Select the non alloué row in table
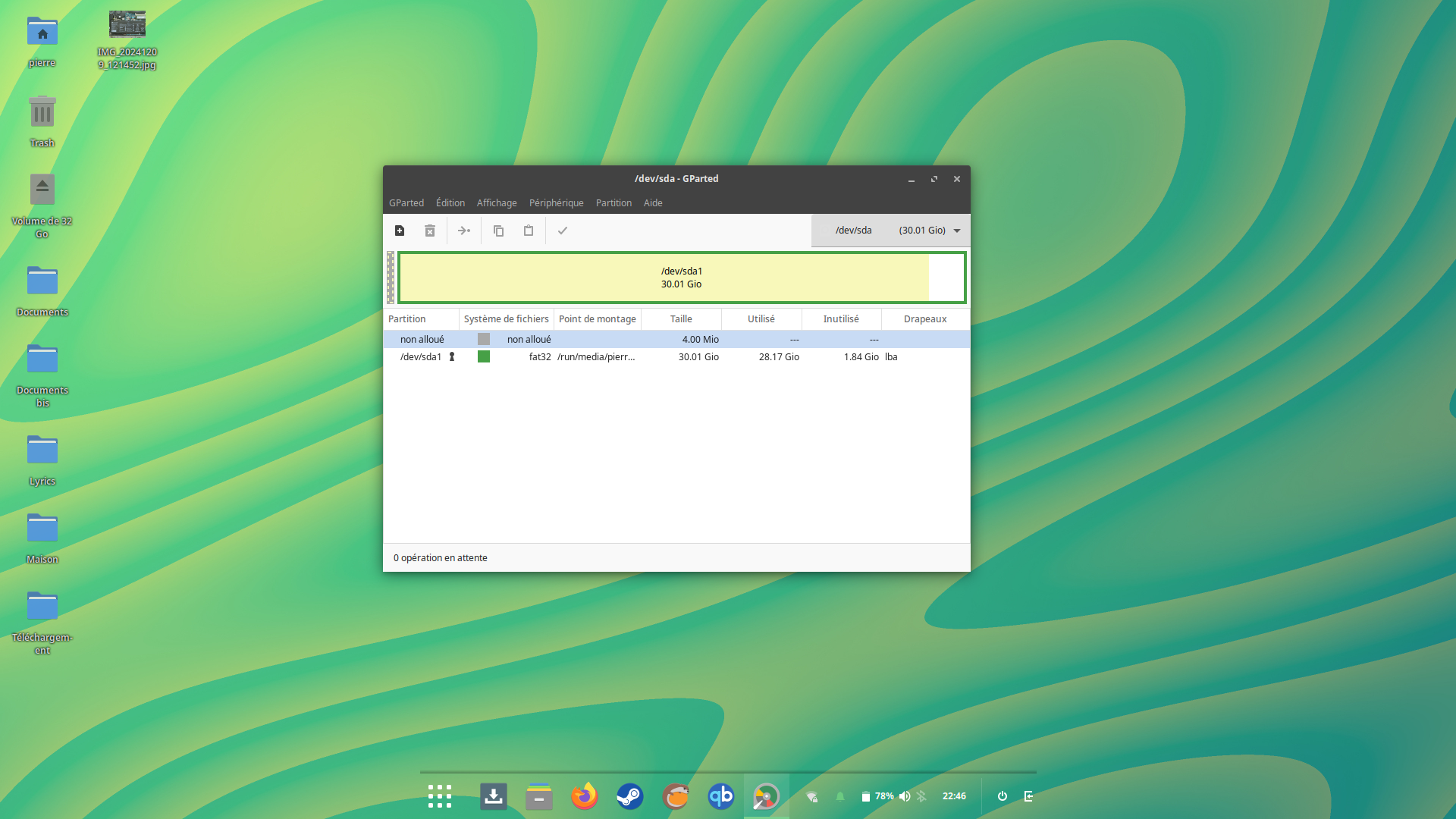This screenshot has height=819, width=1456. pyautogui.click(x=675, y=339)
